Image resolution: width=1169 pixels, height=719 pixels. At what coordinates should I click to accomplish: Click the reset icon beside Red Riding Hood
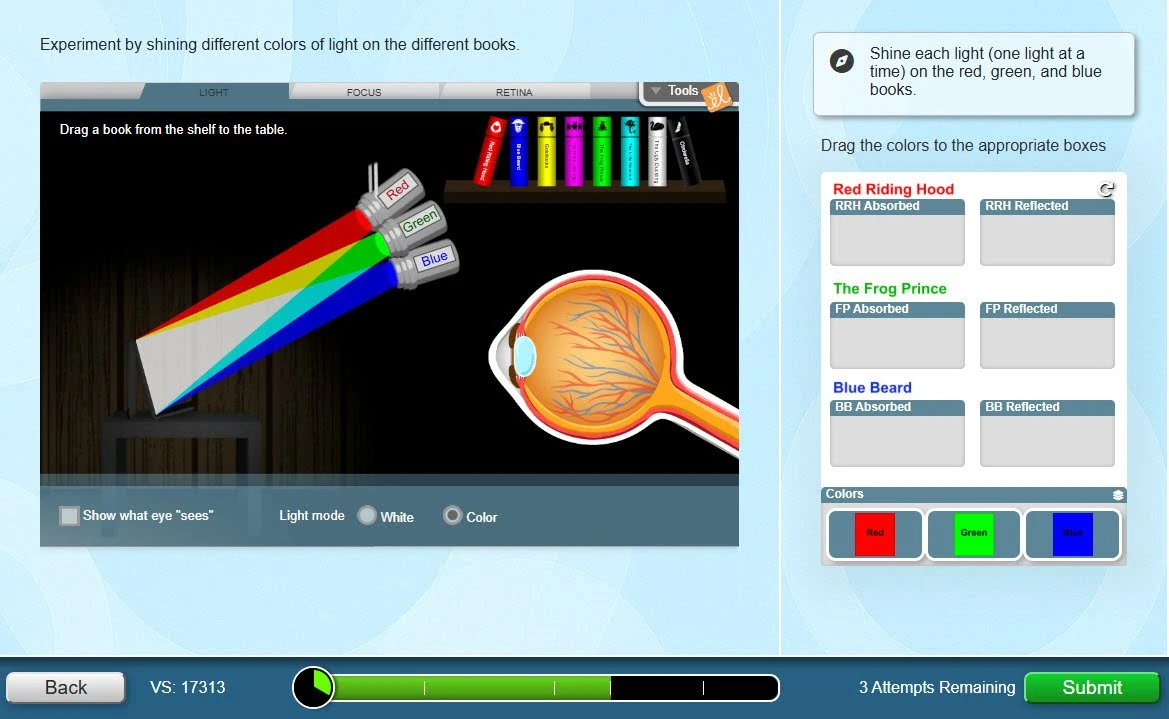pyautogui.click(x=1107, y=189)
